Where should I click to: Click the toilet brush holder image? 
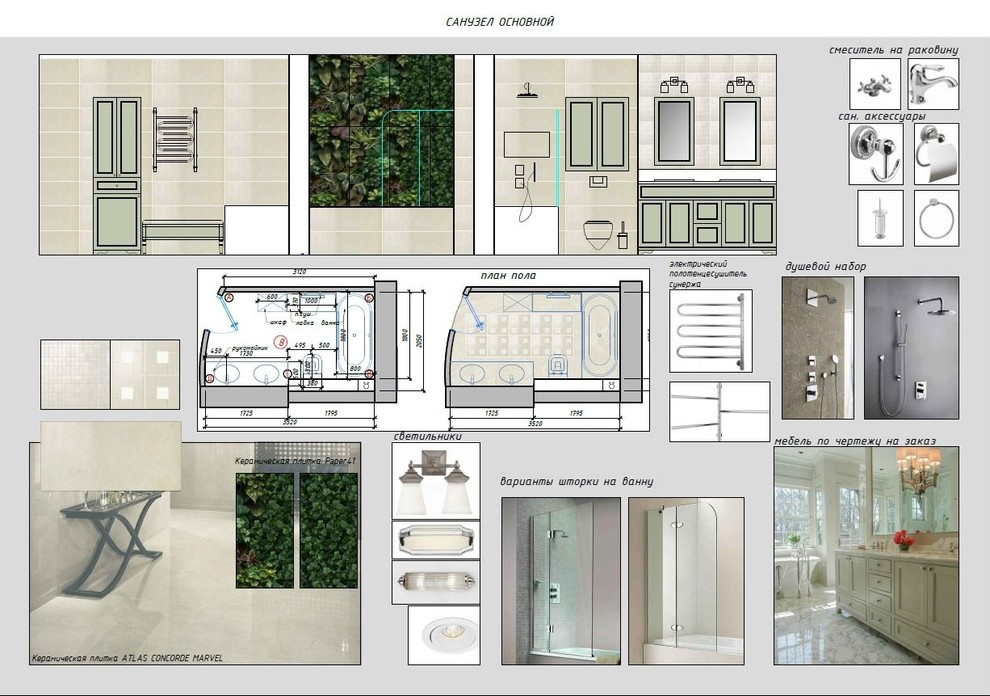[x=880, y=218]
